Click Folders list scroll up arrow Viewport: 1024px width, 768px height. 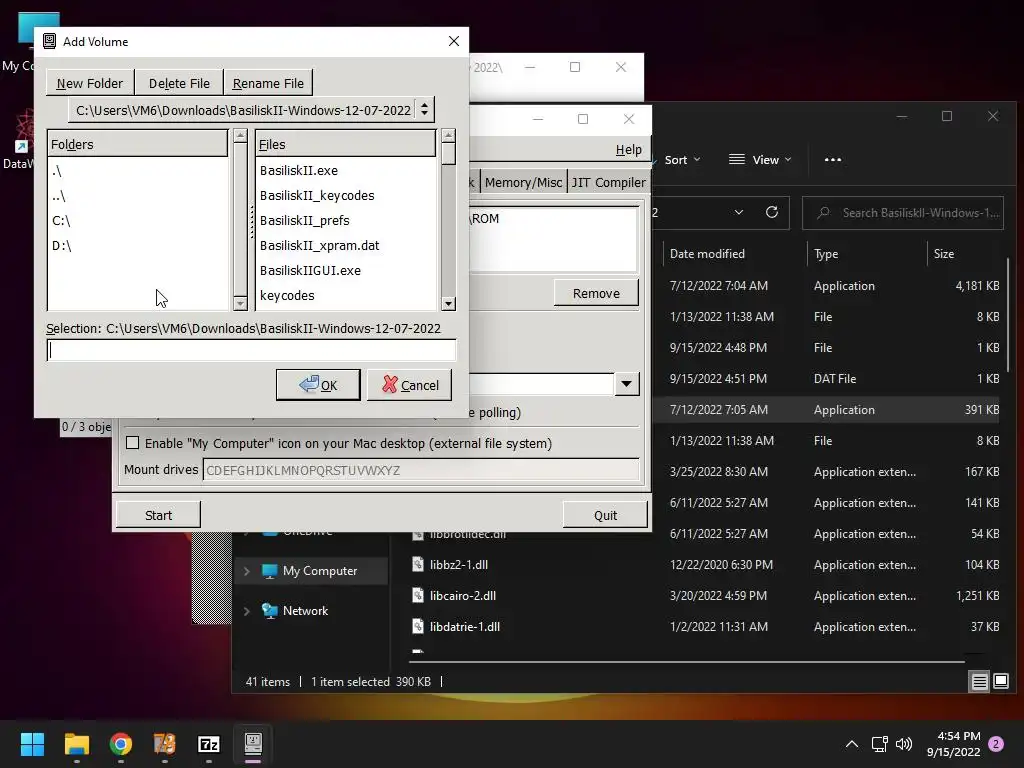tap(240, 136)
